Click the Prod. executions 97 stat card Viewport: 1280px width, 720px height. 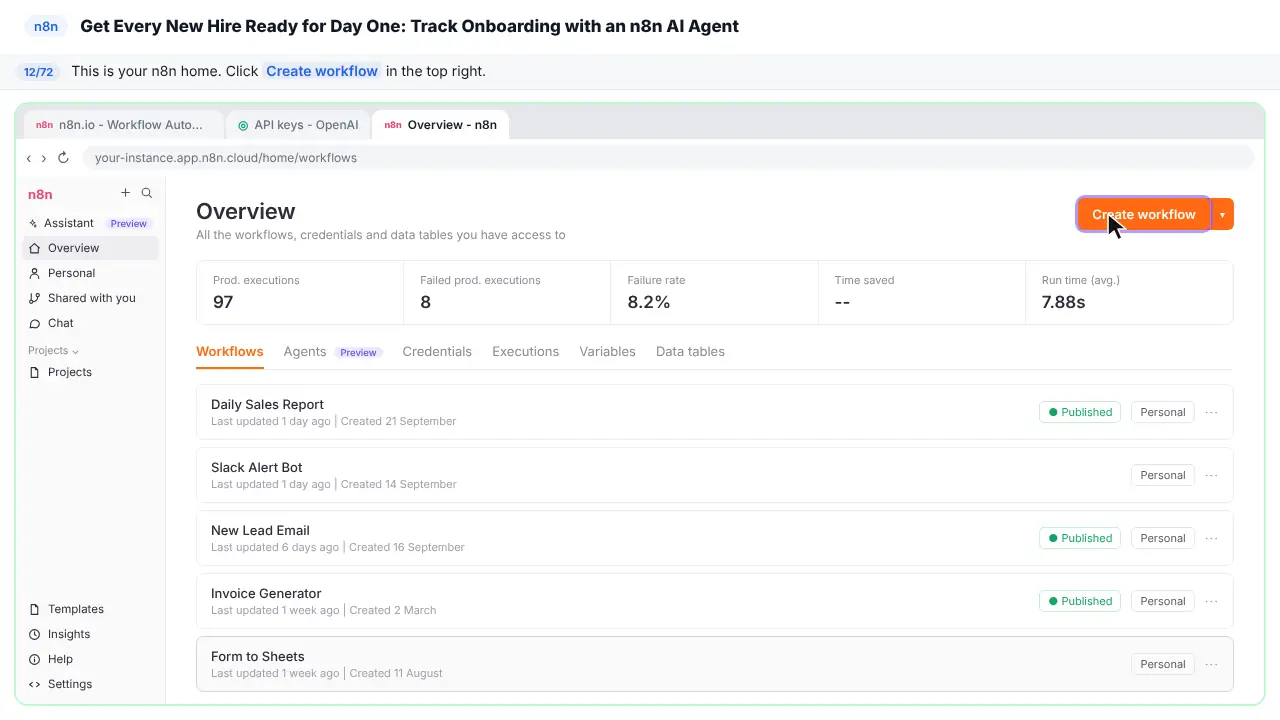pos(300,292)
